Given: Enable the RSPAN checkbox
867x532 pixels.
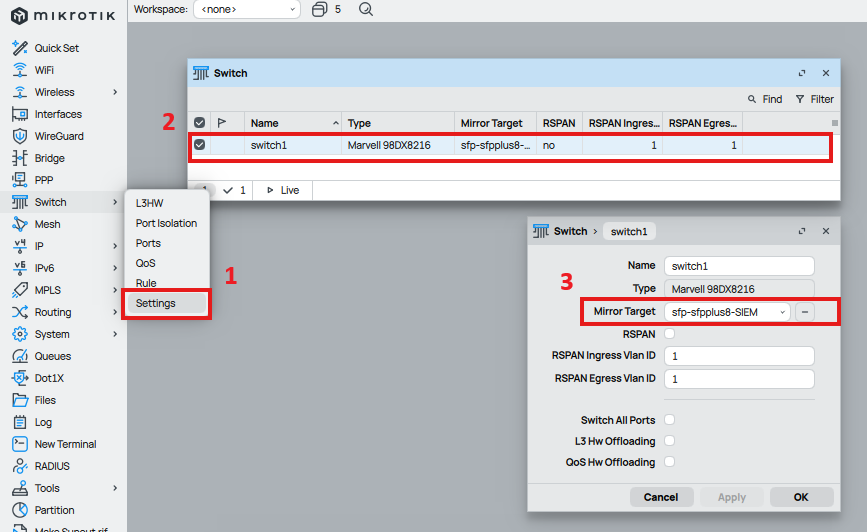Looking at the screenshot, I should pos(669,334).
